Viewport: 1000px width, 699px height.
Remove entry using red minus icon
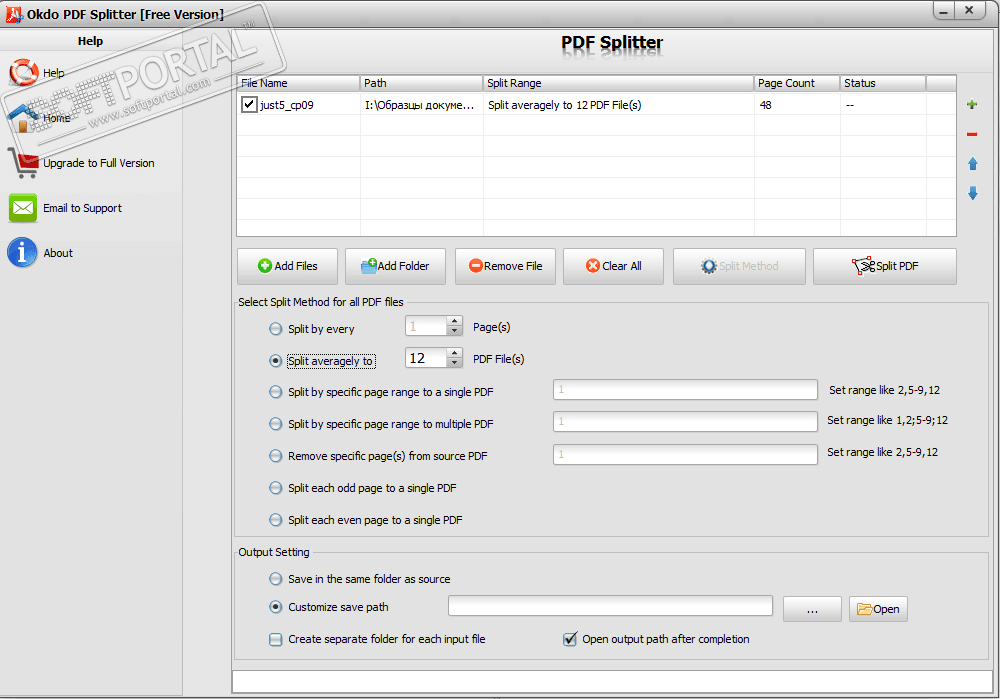point(972,134)
